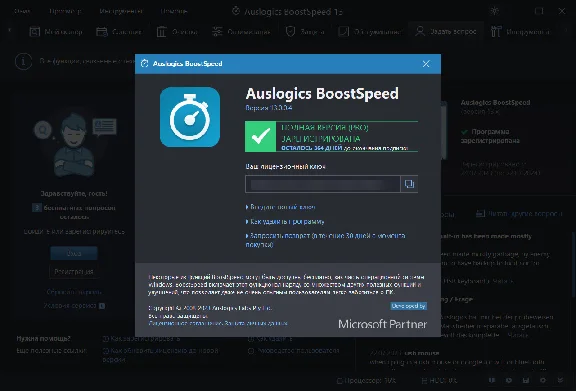Click the Регистрация button in main window

click(74, 272)
